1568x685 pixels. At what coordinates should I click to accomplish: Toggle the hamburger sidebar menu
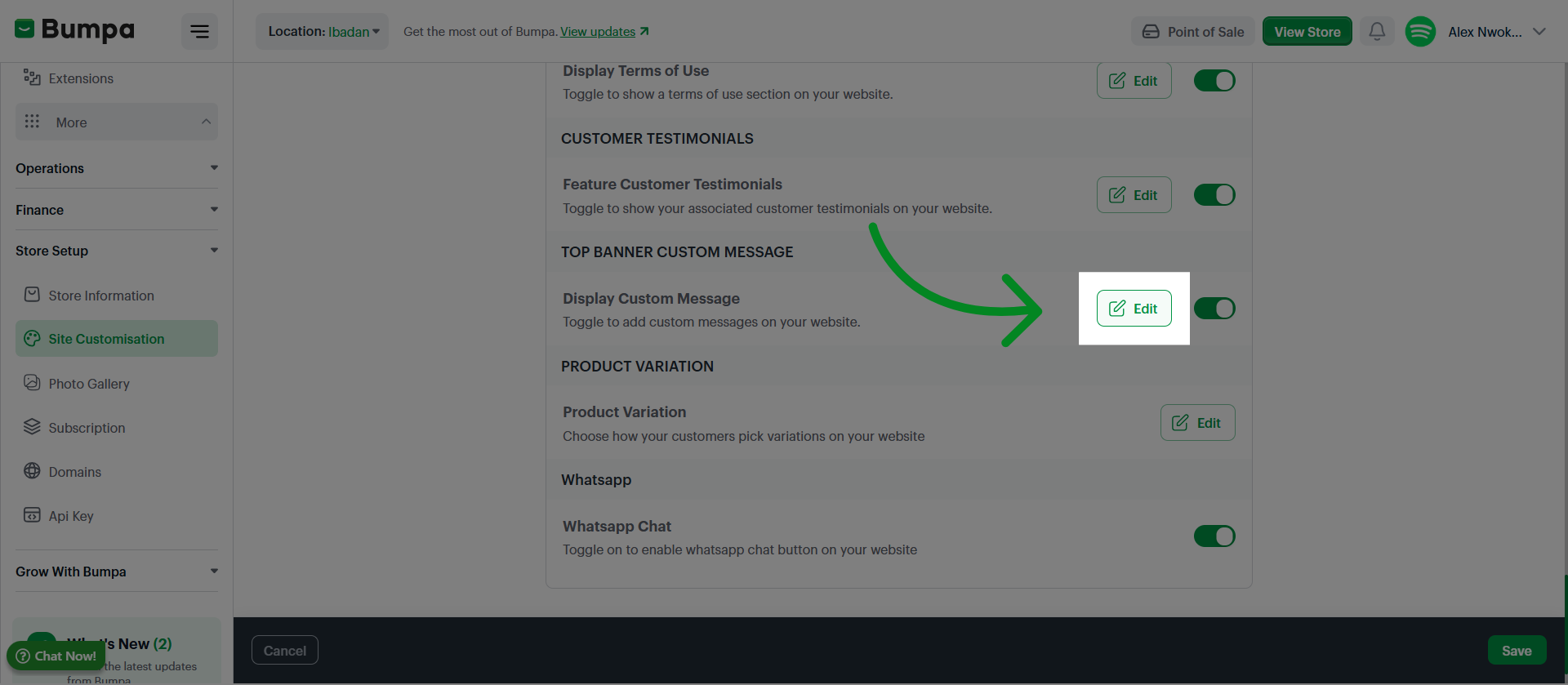199,32
